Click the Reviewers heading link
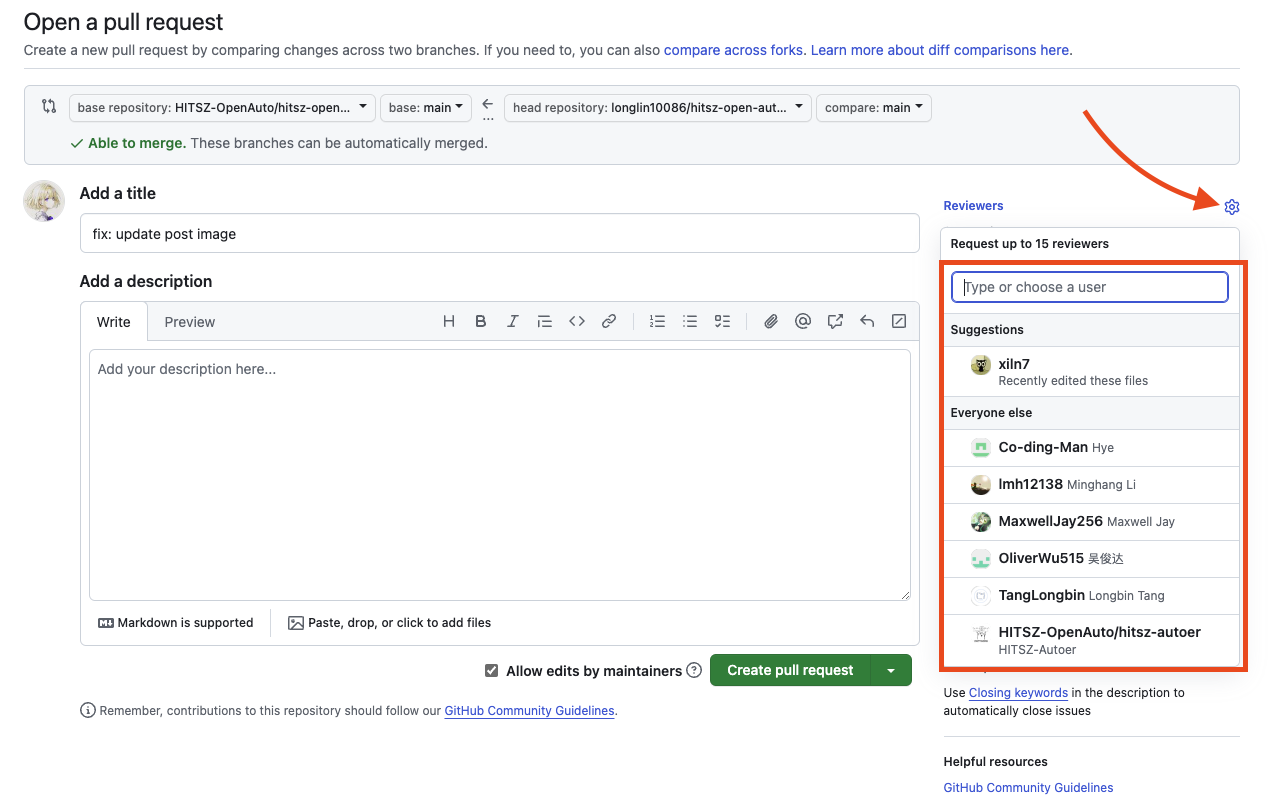The width and height of the screenshot is (1273, 807). click(x=973, y=206)
